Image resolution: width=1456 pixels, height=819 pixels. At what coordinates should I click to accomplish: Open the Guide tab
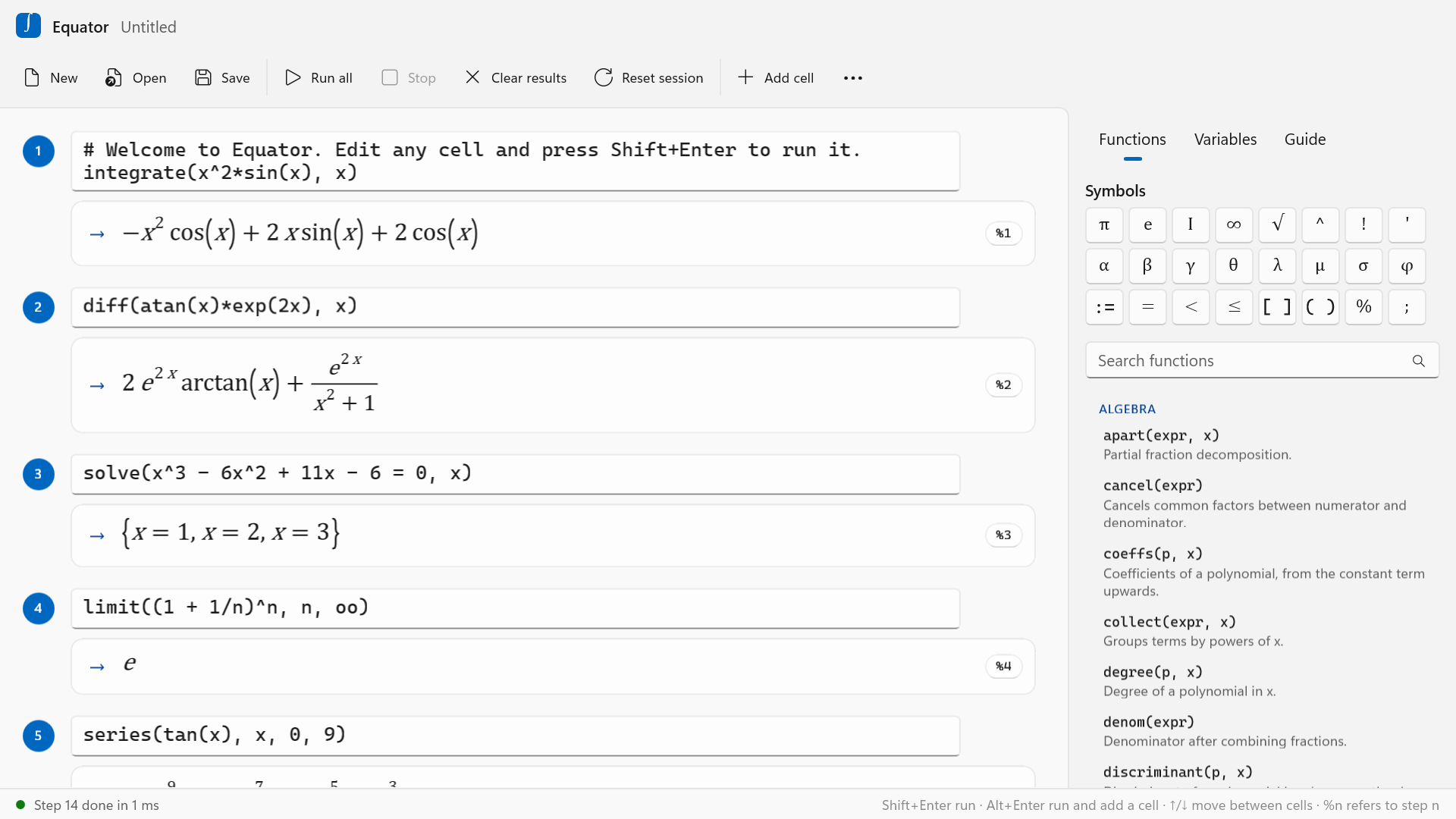coord(1305,140)
